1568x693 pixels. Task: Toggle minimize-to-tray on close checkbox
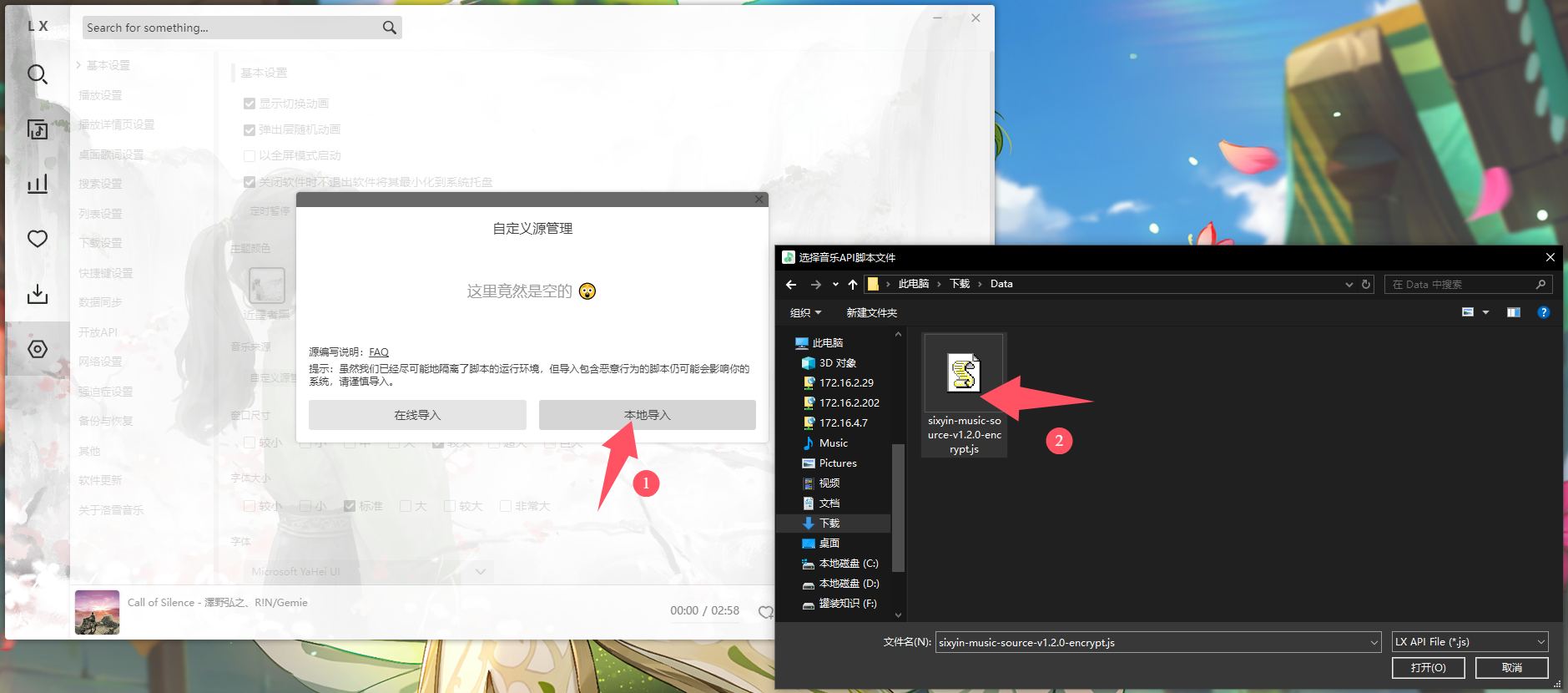point(250,182)
